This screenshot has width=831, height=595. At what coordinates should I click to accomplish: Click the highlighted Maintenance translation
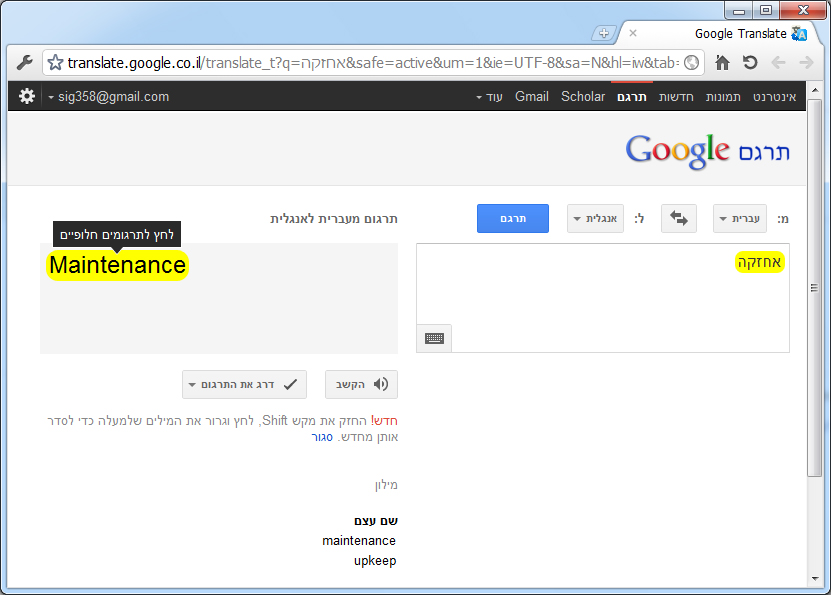pyautogui.click(x=118, y=265)
